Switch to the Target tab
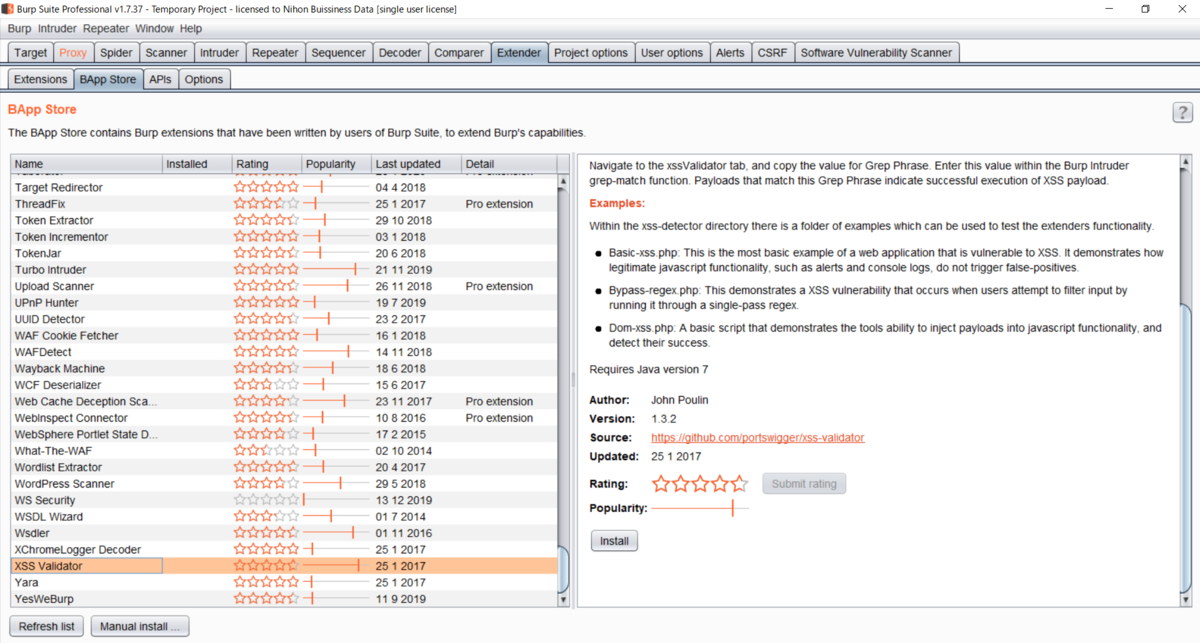This screenshot has height=643, width=1200. [31, 53]
